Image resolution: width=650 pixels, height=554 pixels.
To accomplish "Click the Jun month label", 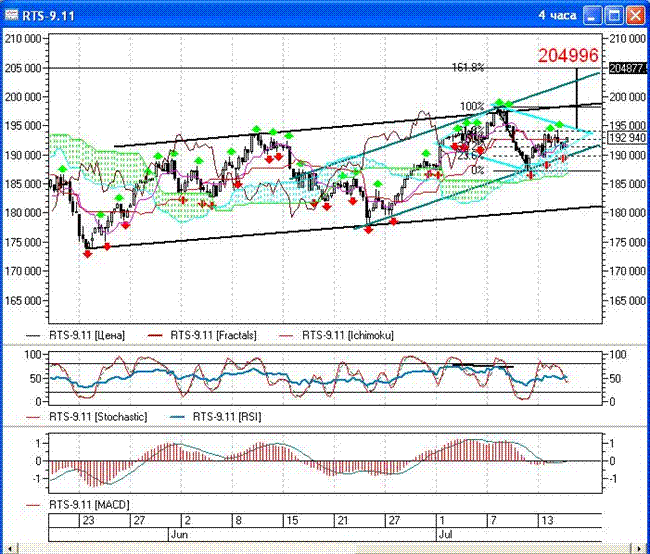I will 179,535.
